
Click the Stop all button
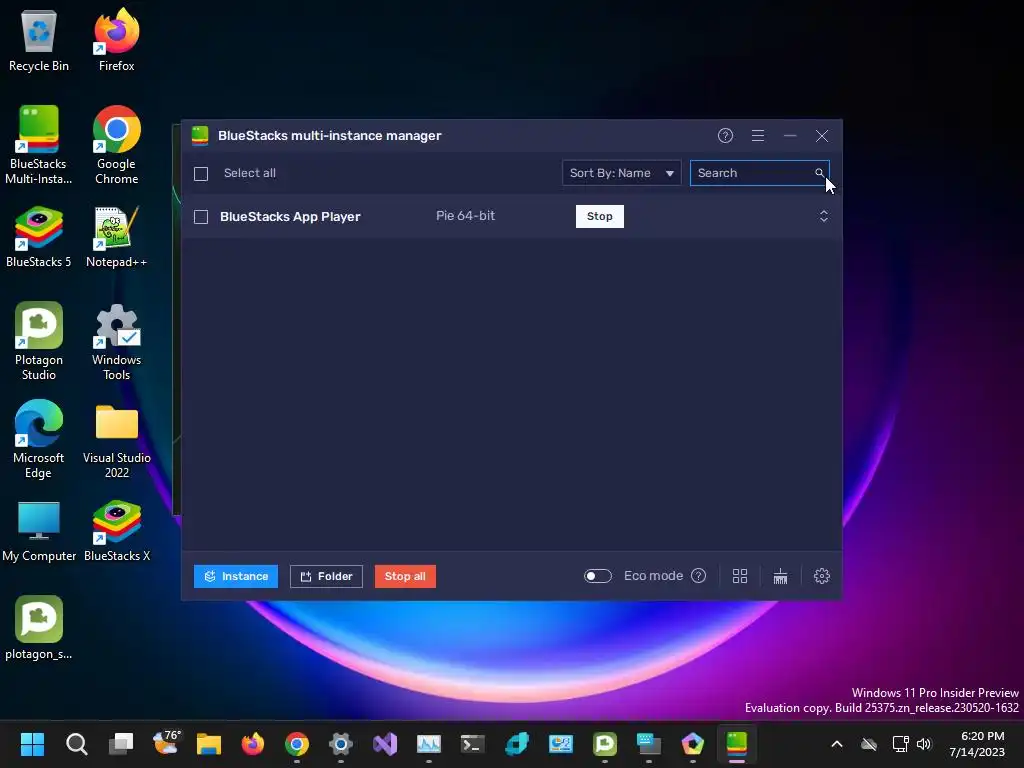pyautogui.click(x=405, y=576)
